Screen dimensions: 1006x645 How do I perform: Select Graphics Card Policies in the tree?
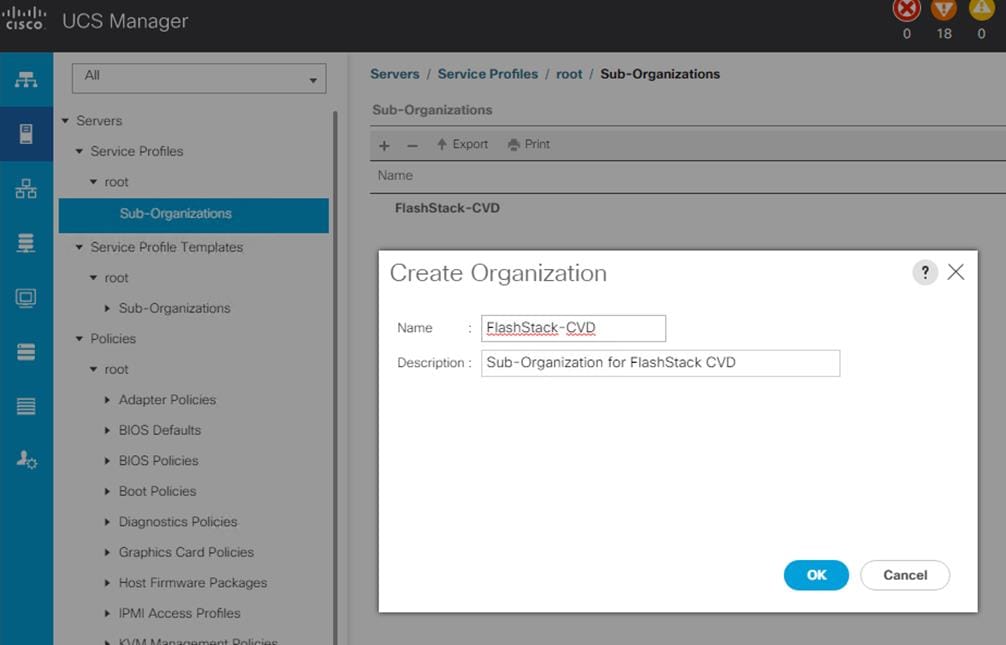click(187, 553)
